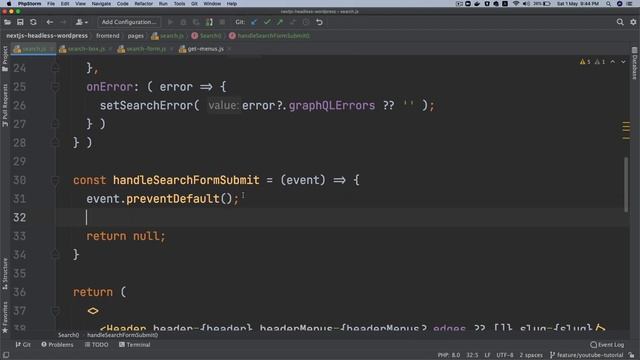This screenshot has height=360, width=640.
Task: Toggle fold marker at line 27
Action: (55, 124)
